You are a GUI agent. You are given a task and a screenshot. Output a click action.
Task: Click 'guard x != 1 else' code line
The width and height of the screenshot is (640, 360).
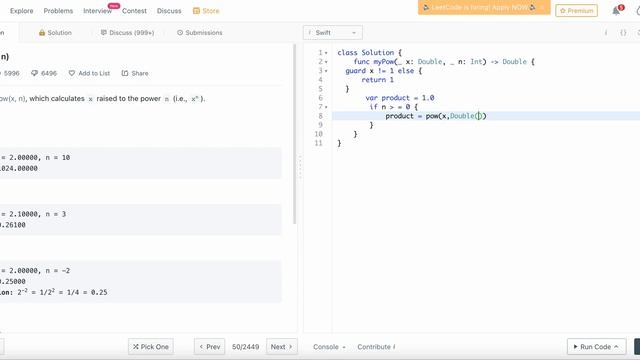[384, 71]
